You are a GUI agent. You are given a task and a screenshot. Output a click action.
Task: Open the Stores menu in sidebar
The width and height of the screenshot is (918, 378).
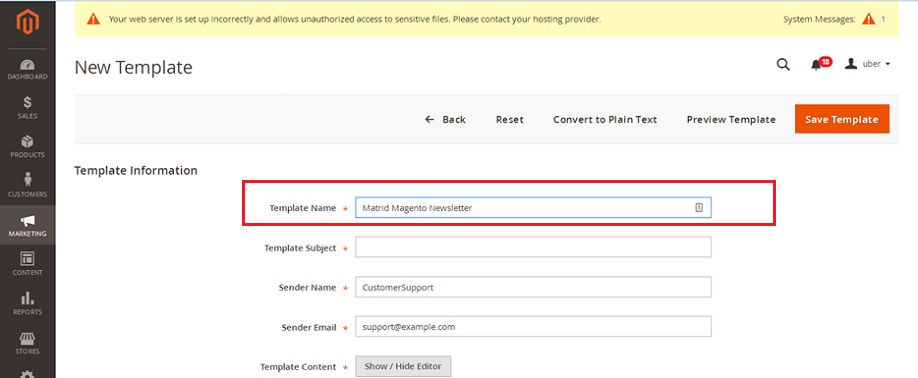tap(28, 343)
